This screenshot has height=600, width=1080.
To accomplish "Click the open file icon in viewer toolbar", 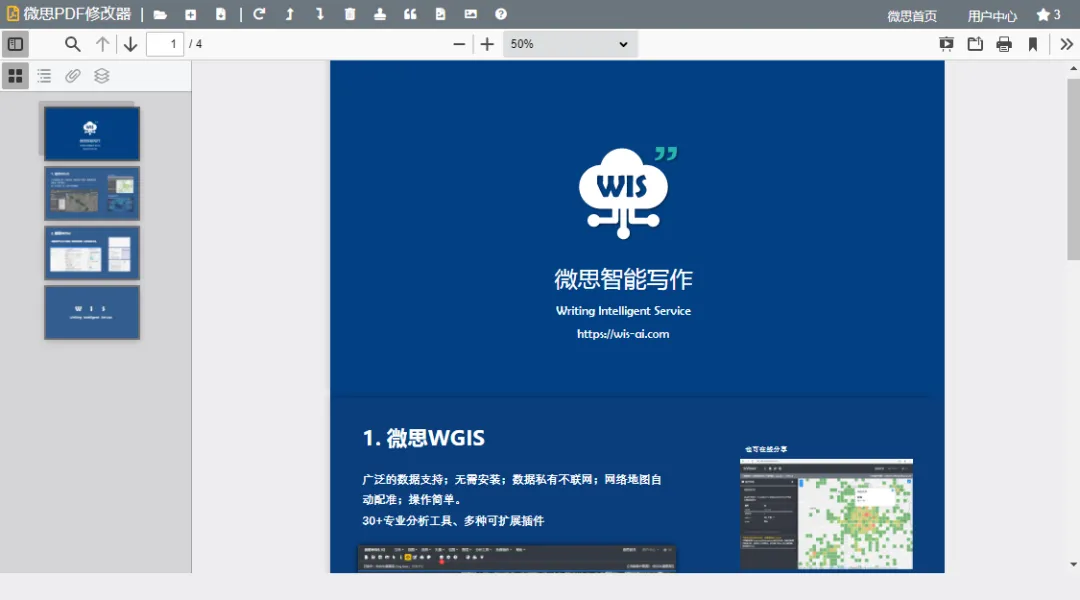I will [x=975, y=44].
